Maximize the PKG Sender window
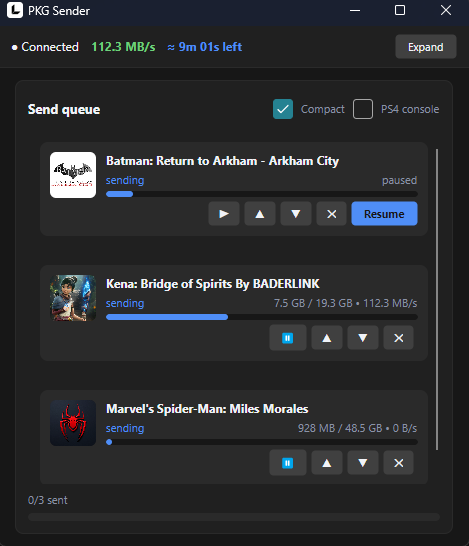 [x=400, y=10]
